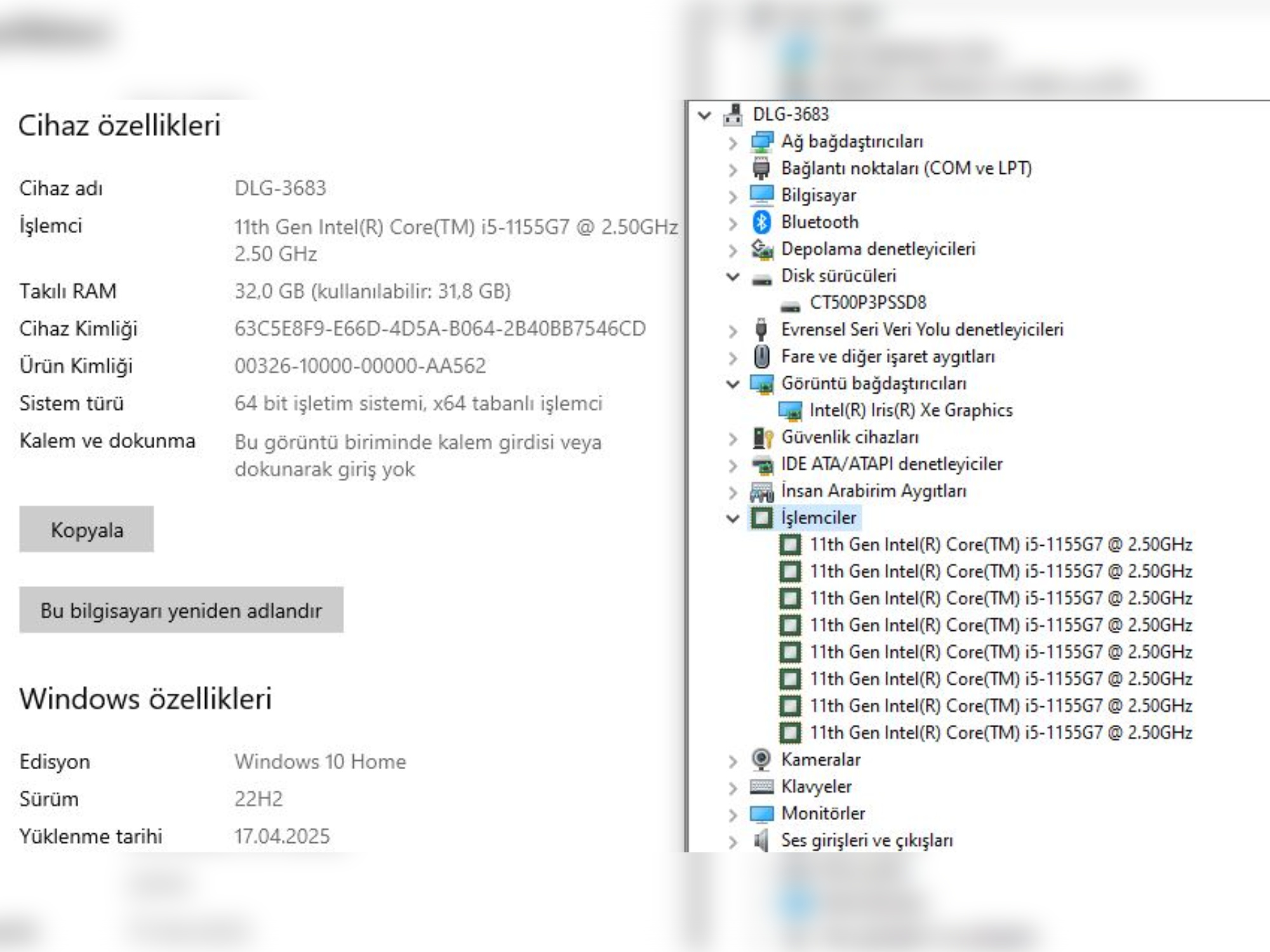Screen dimensions: 1270x952
Task: Click the İşlemciler chip icon
Action: pos(761,518)
